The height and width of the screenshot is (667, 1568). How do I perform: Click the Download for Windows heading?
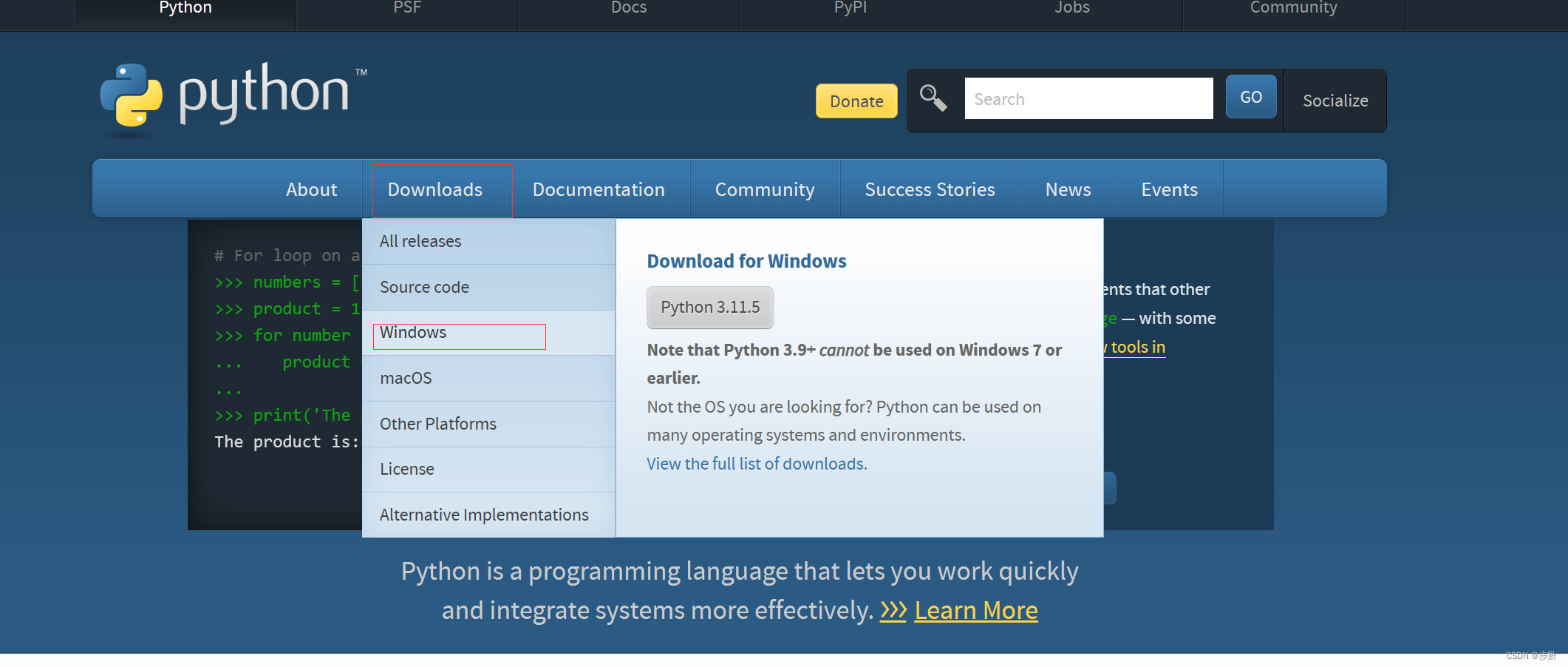(746, 261)
